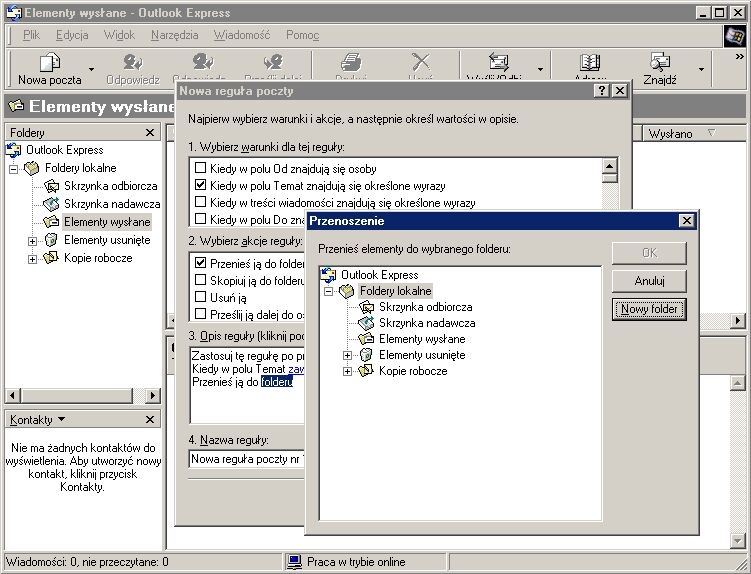Screen dimensions: 751x574
Task: Select Foldery lokalne icon in Przenoszenie dialog
Action: coord(346,291)
